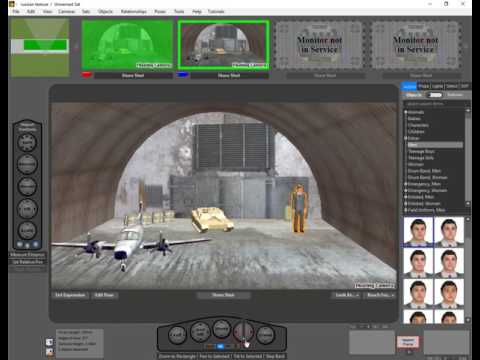
Task: Click the pink storyboard frame thumbnail
Action: coord(408,342)
